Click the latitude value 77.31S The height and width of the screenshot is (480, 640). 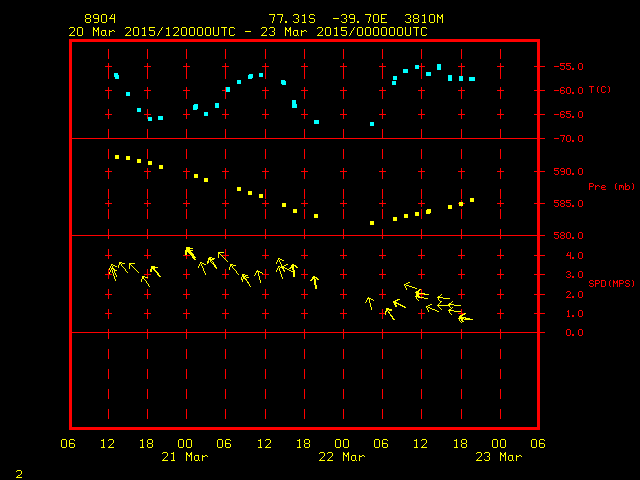tap(292, 19)
